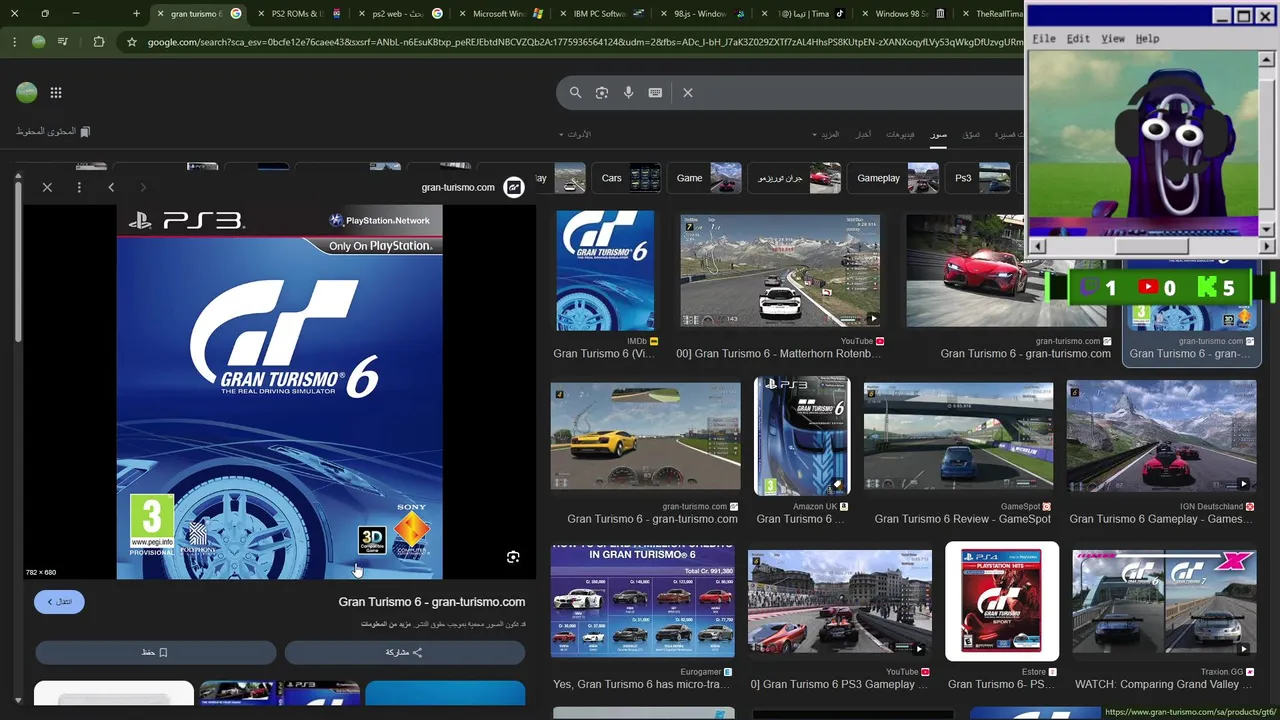Open IMDb Gran Turismo 6 thumbnail

tap(605, 270)
